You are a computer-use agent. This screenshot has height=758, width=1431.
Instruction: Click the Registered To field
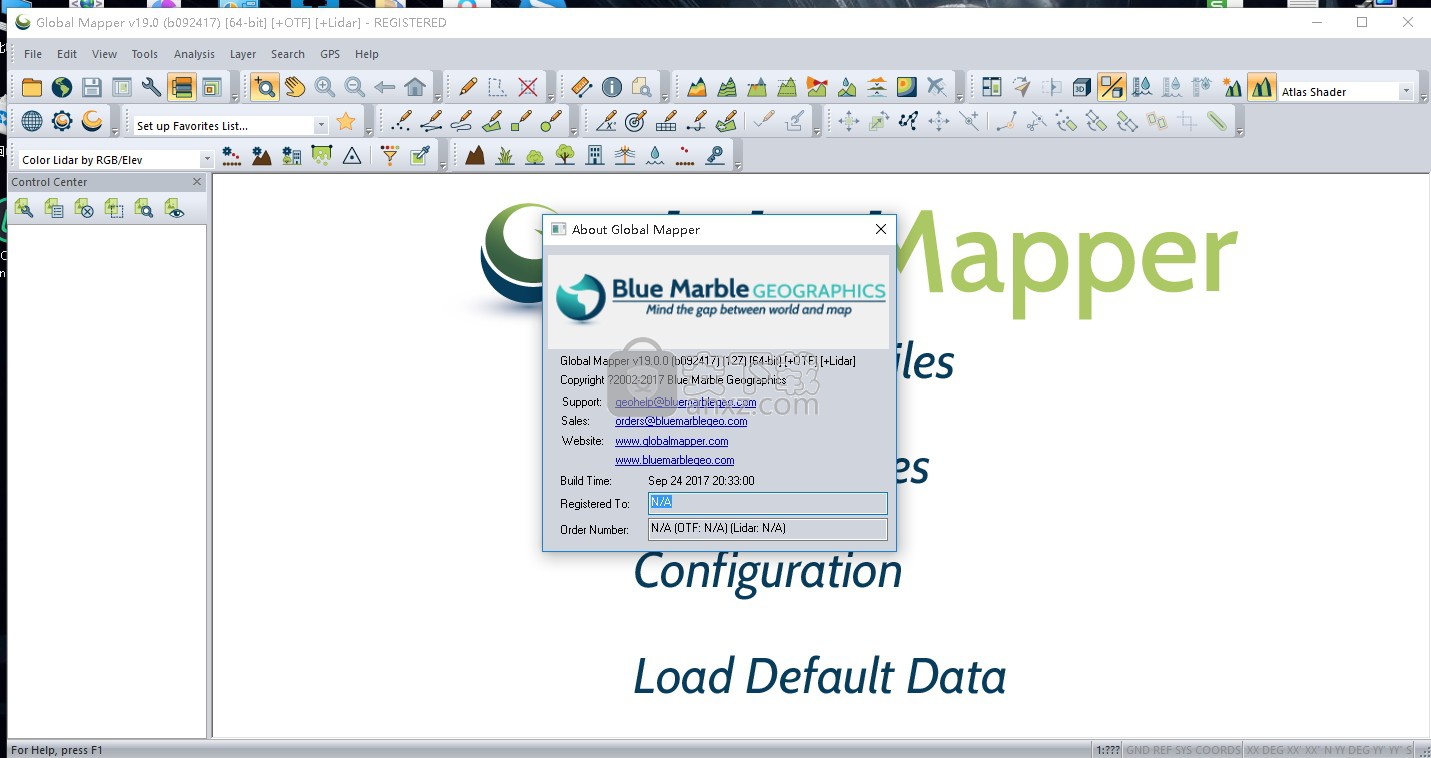767,503
